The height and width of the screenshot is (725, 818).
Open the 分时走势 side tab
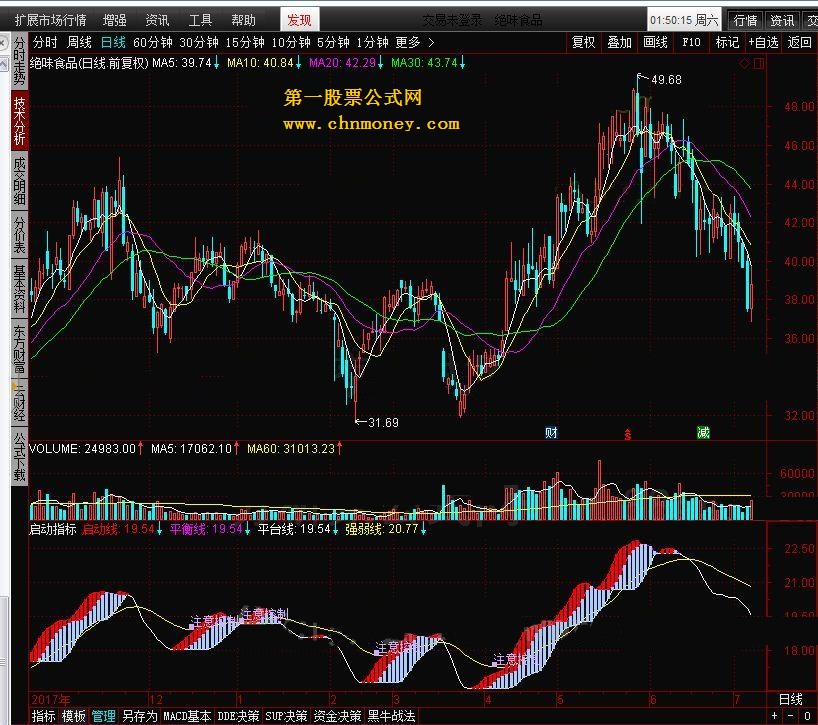[x=19, y=61]
